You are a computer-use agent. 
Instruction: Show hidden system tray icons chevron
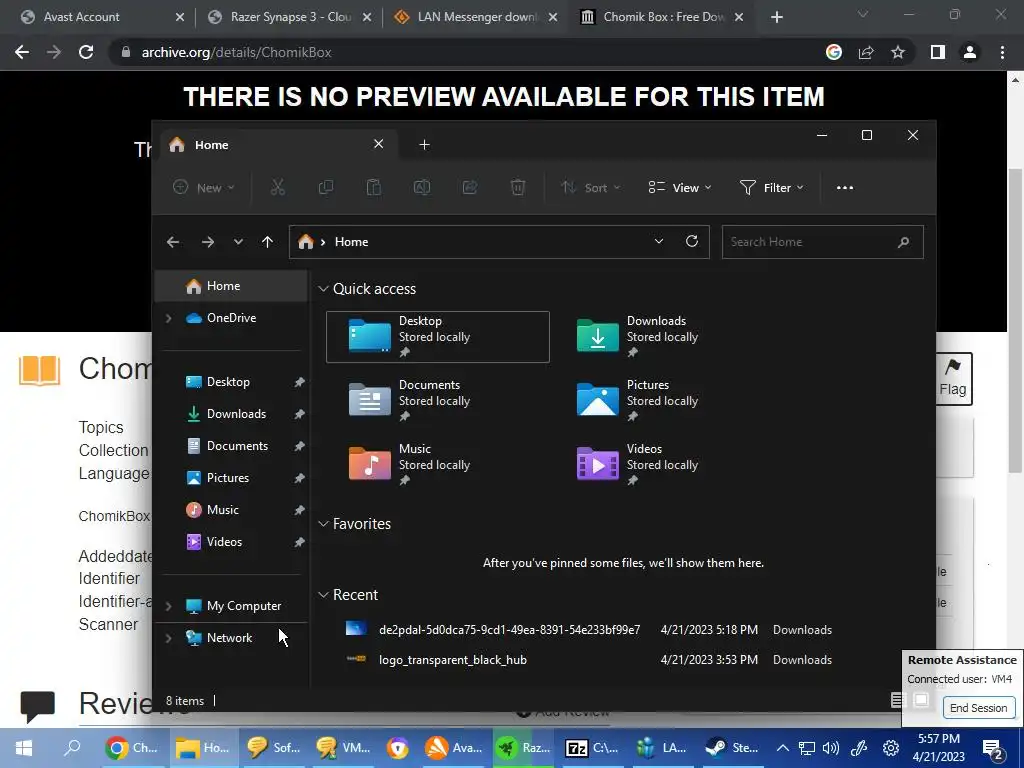(782, 748)
